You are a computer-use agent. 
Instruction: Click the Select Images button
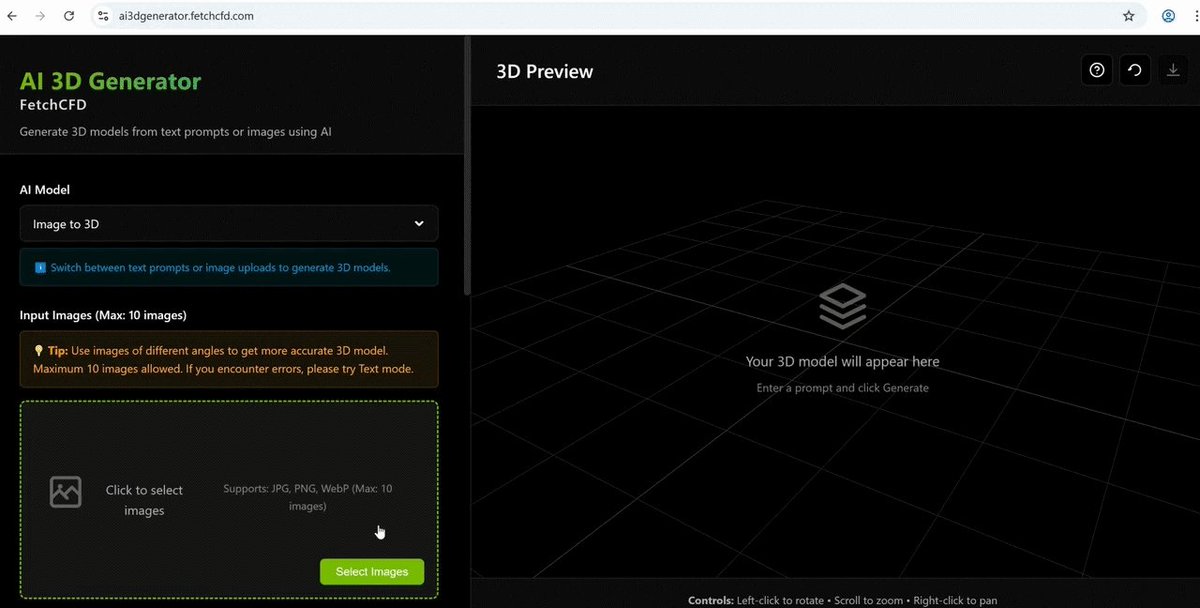point(372,572)
